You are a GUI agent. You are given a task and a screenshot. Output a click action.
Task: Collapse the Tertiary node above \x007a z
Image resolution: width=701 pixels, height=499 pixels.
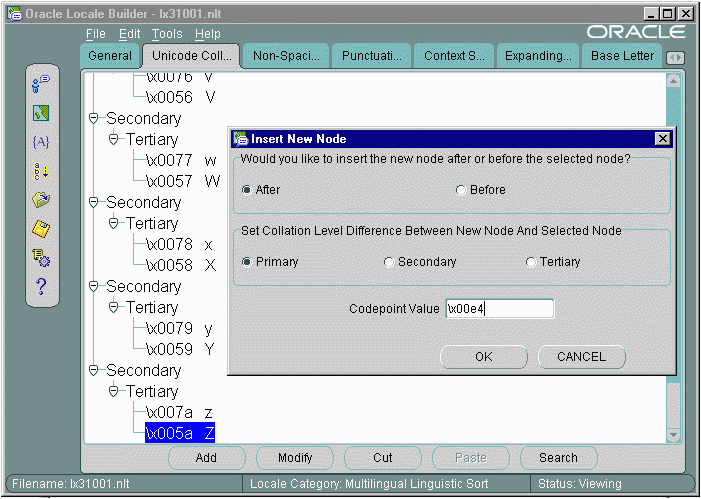(115, 392)
